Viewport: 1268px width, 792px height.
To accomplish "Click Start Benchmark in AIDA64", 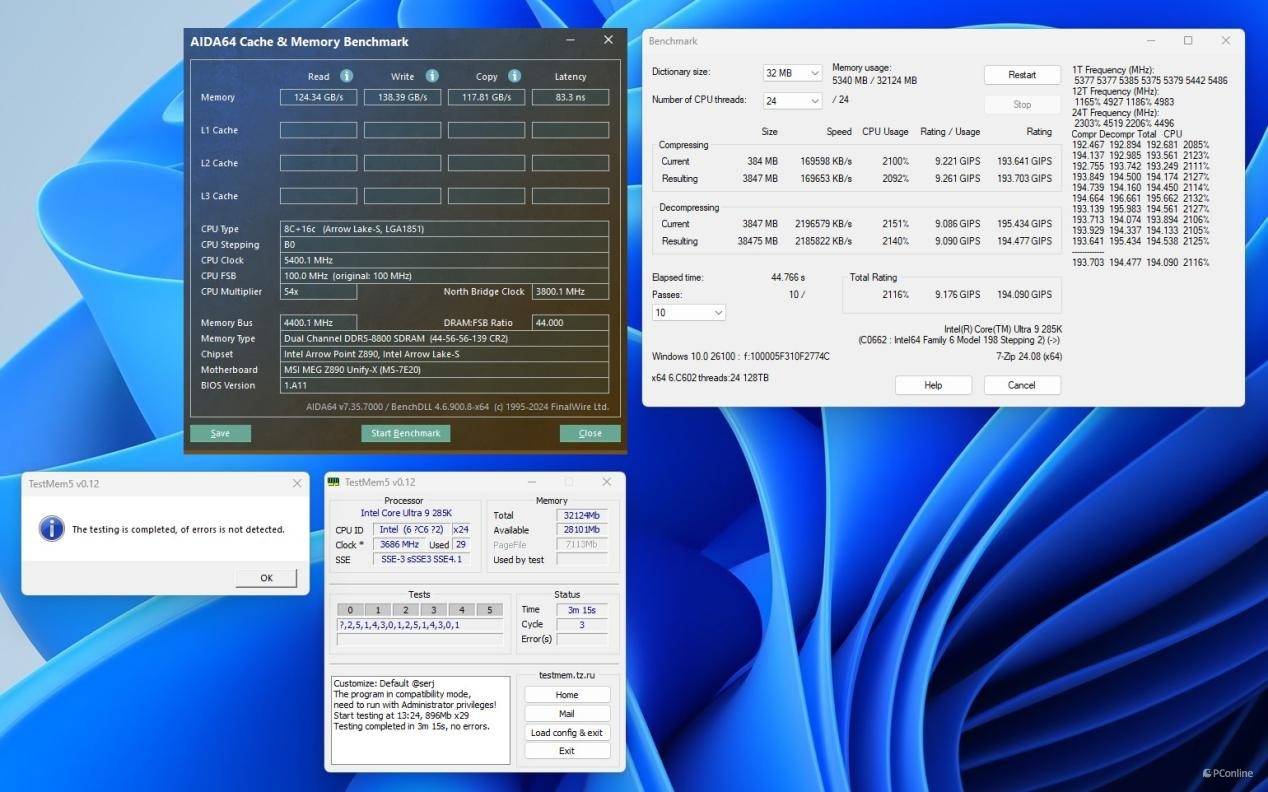I will tap(405, 433).
